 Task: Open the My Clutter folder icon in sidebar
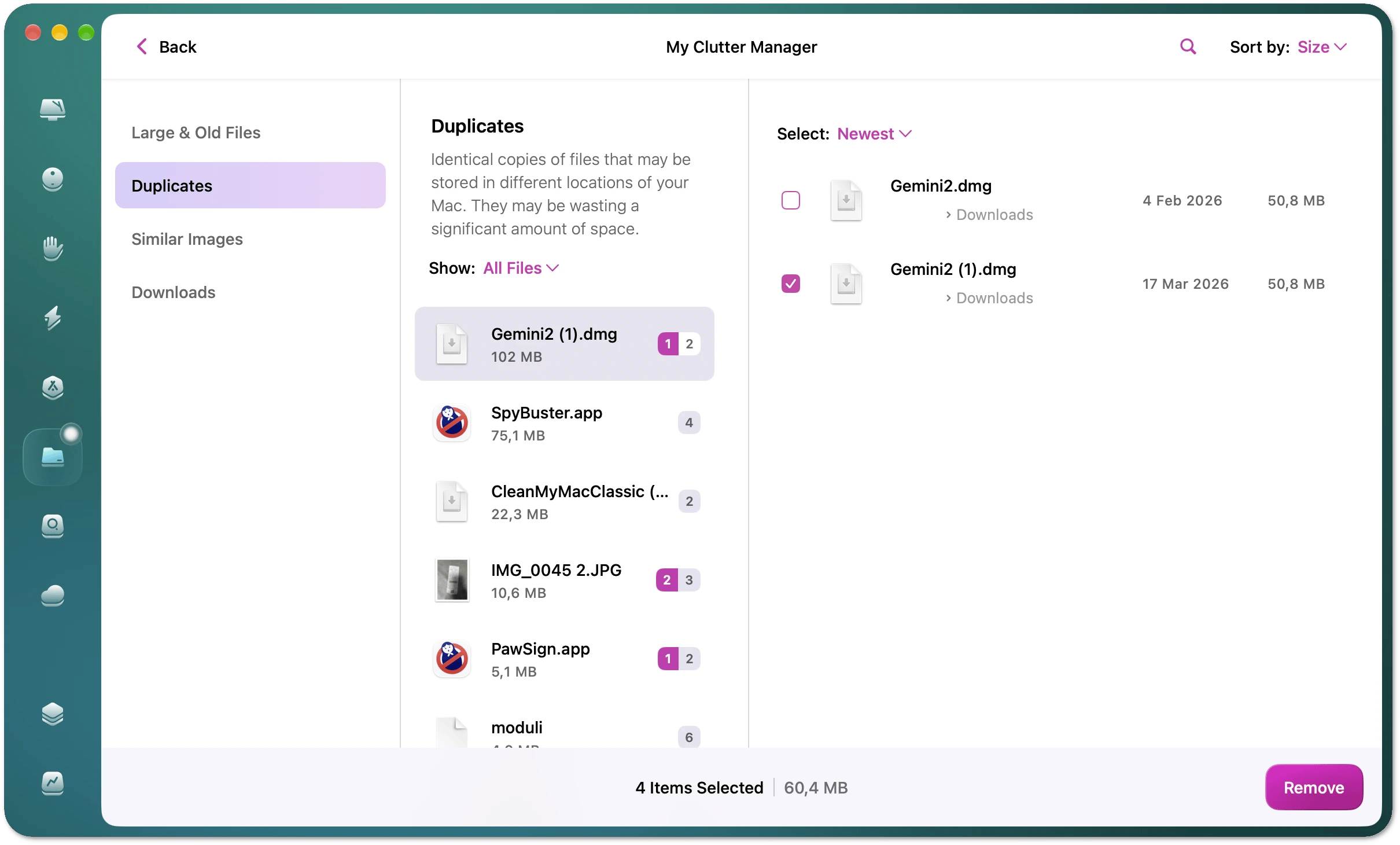[53, 457]
